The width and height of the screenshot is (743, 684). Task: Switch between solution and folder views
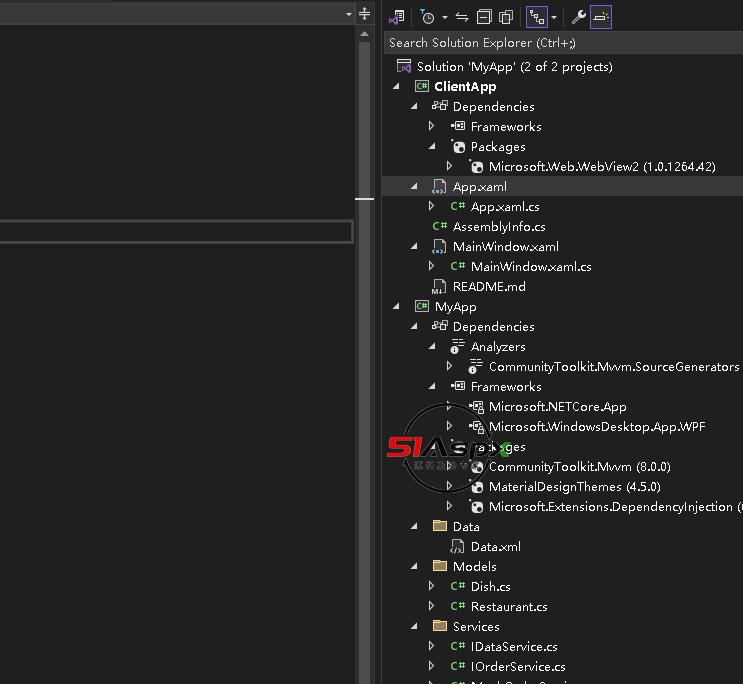pyautogui.click(x=397, y=18)
